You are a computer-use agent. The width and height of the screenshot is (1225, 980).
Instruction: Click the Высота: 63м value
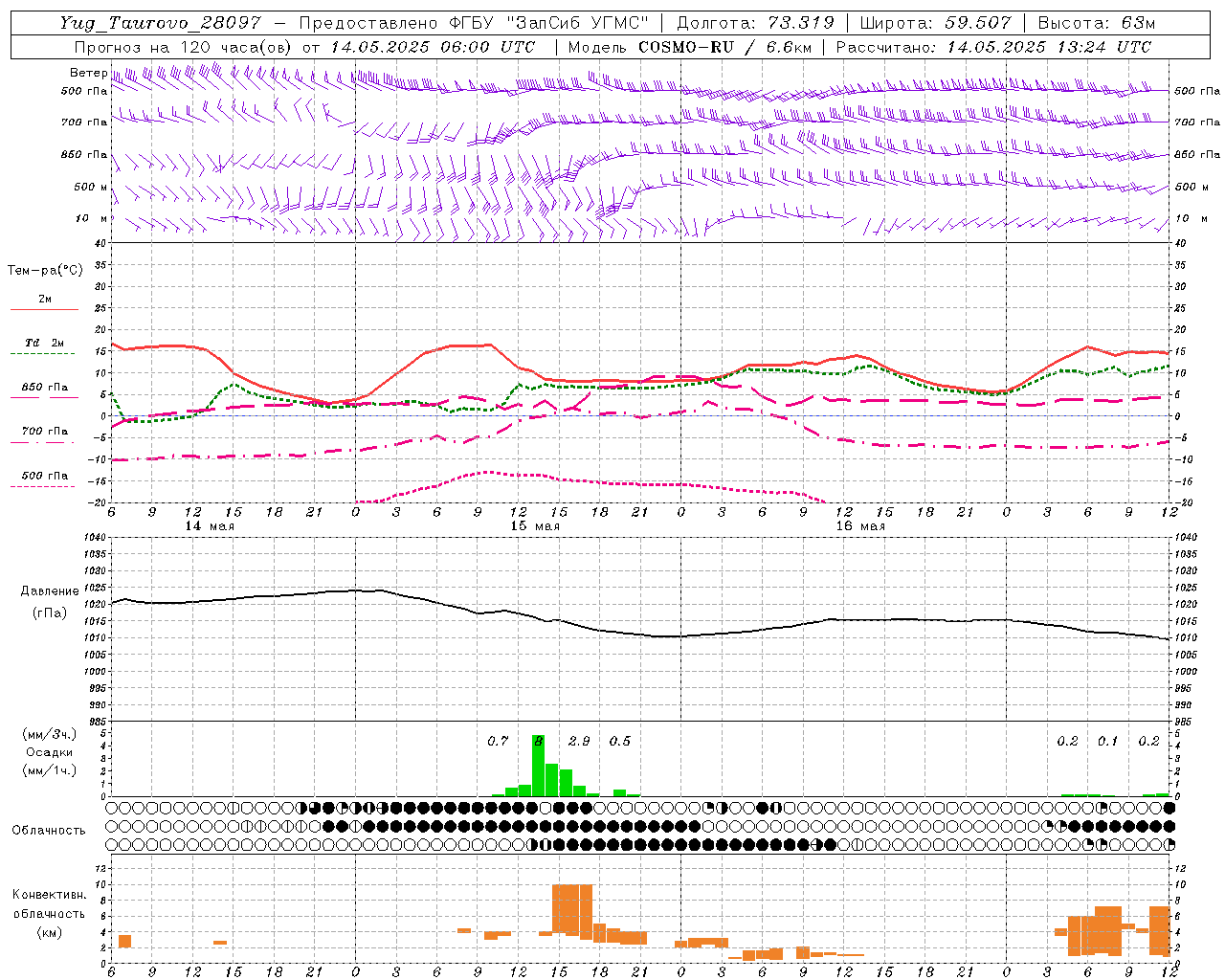[x=1097, y=23]
